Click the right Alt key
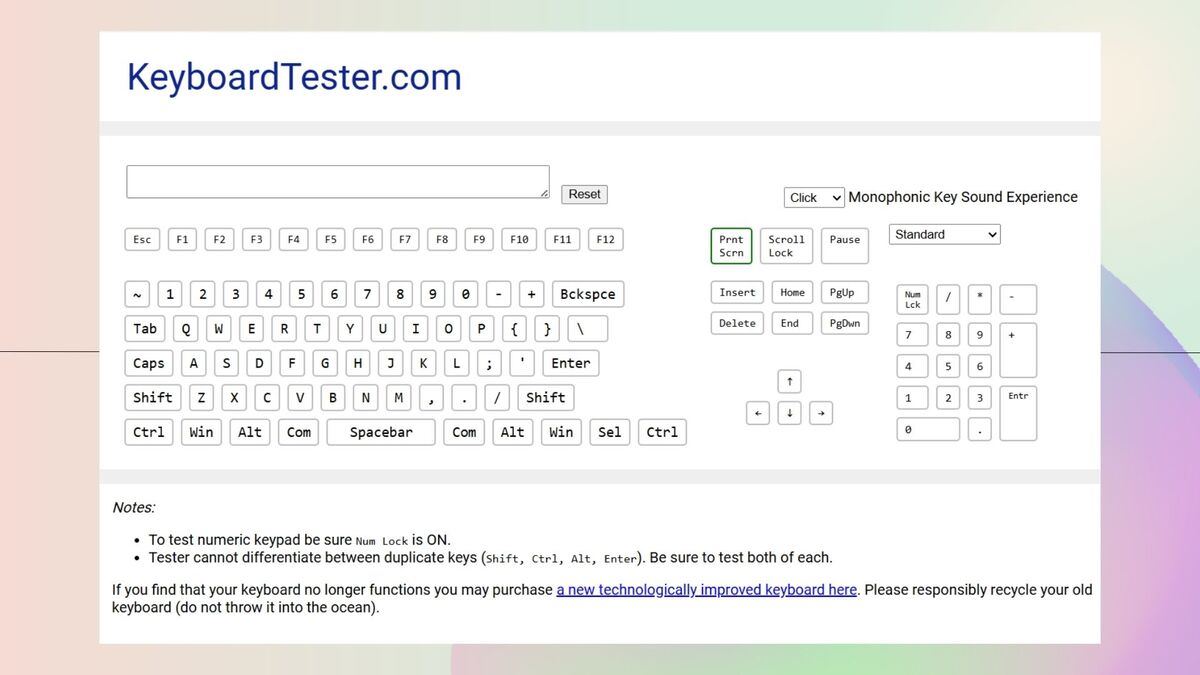Viewport: 1200px width, 675px height. click(513, 432)
